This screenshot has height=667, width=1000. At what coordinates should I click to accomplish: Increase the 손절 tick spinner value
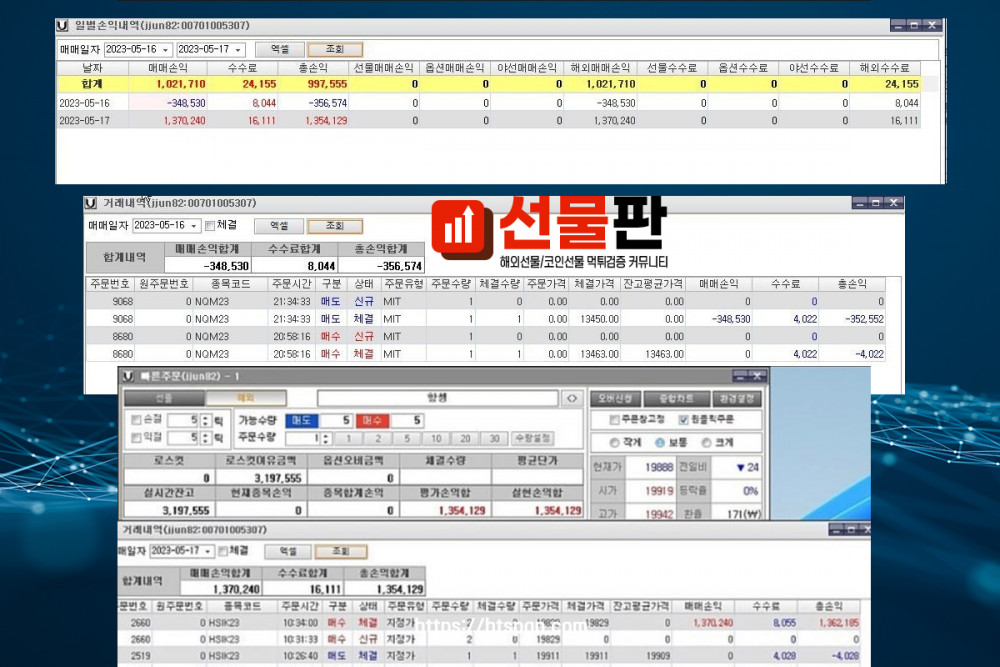[x=205, y=416]
